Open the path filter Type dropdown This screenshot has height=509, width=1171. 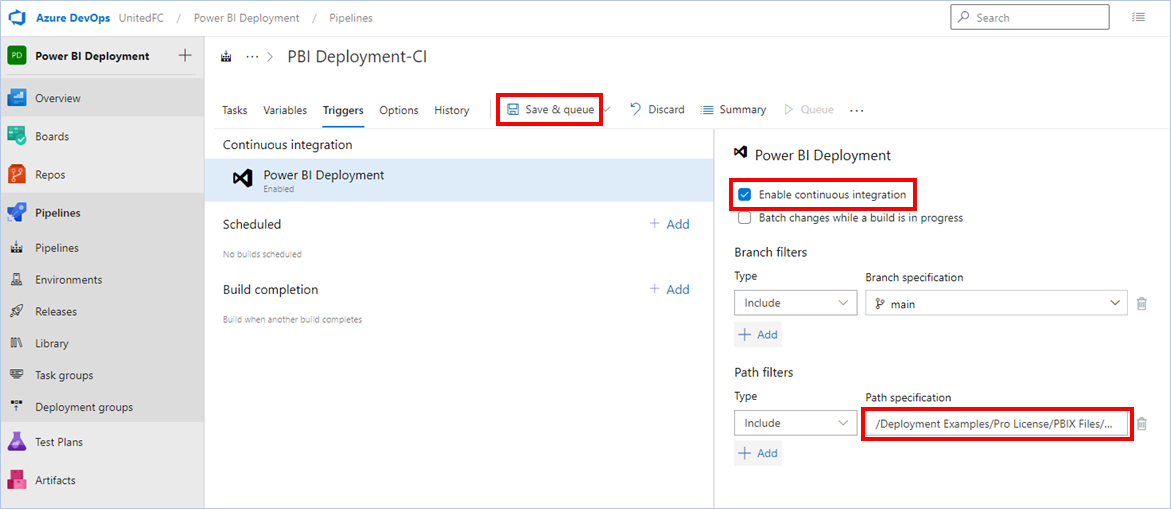pos(795,423)
